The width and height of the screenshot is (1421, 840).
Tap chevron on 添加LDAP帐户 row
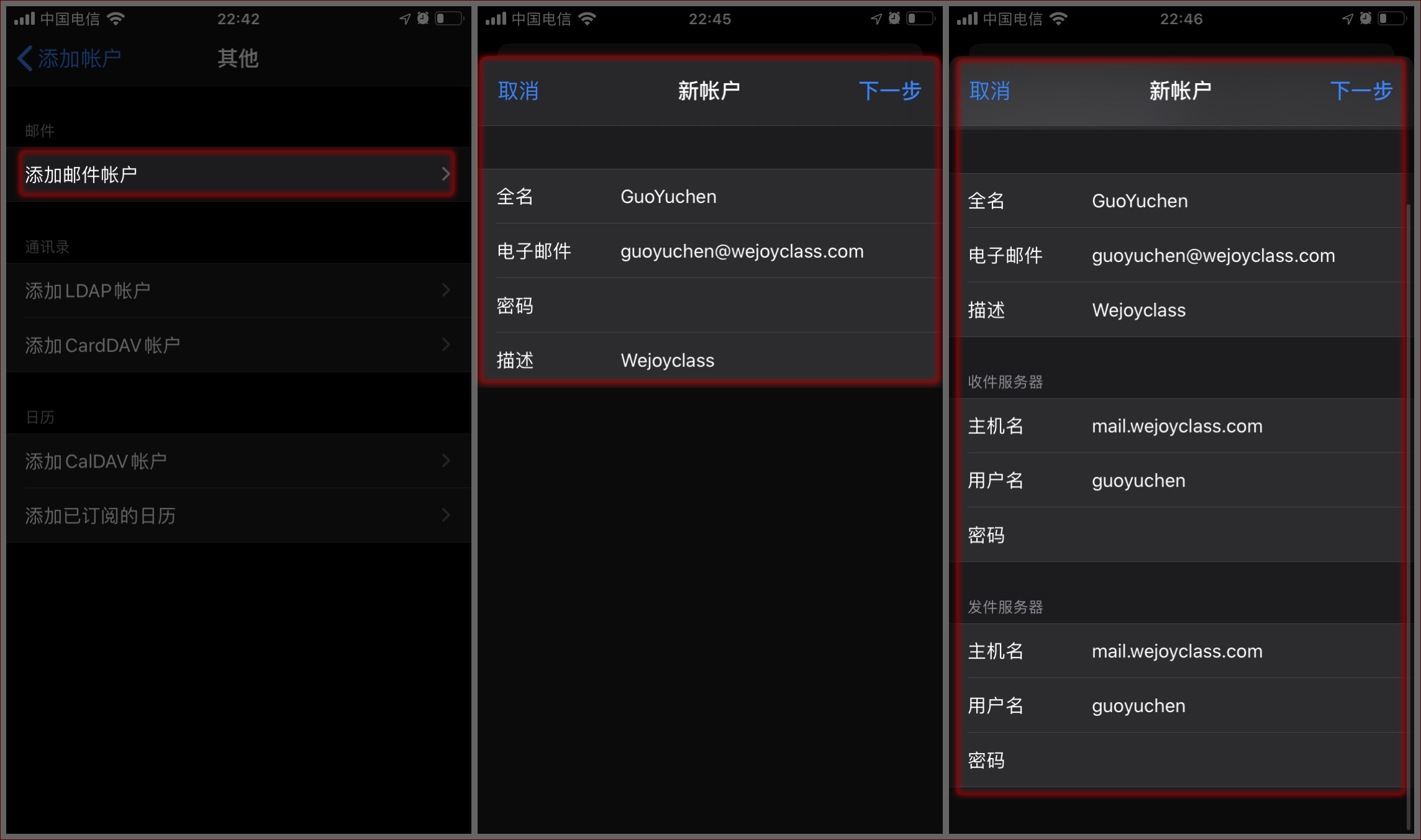coord(445,290)
